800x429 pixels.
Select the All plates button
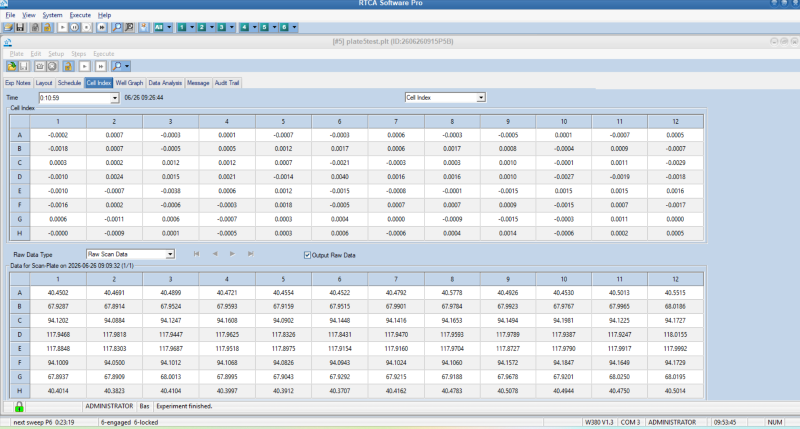click(x=159, y=28)
